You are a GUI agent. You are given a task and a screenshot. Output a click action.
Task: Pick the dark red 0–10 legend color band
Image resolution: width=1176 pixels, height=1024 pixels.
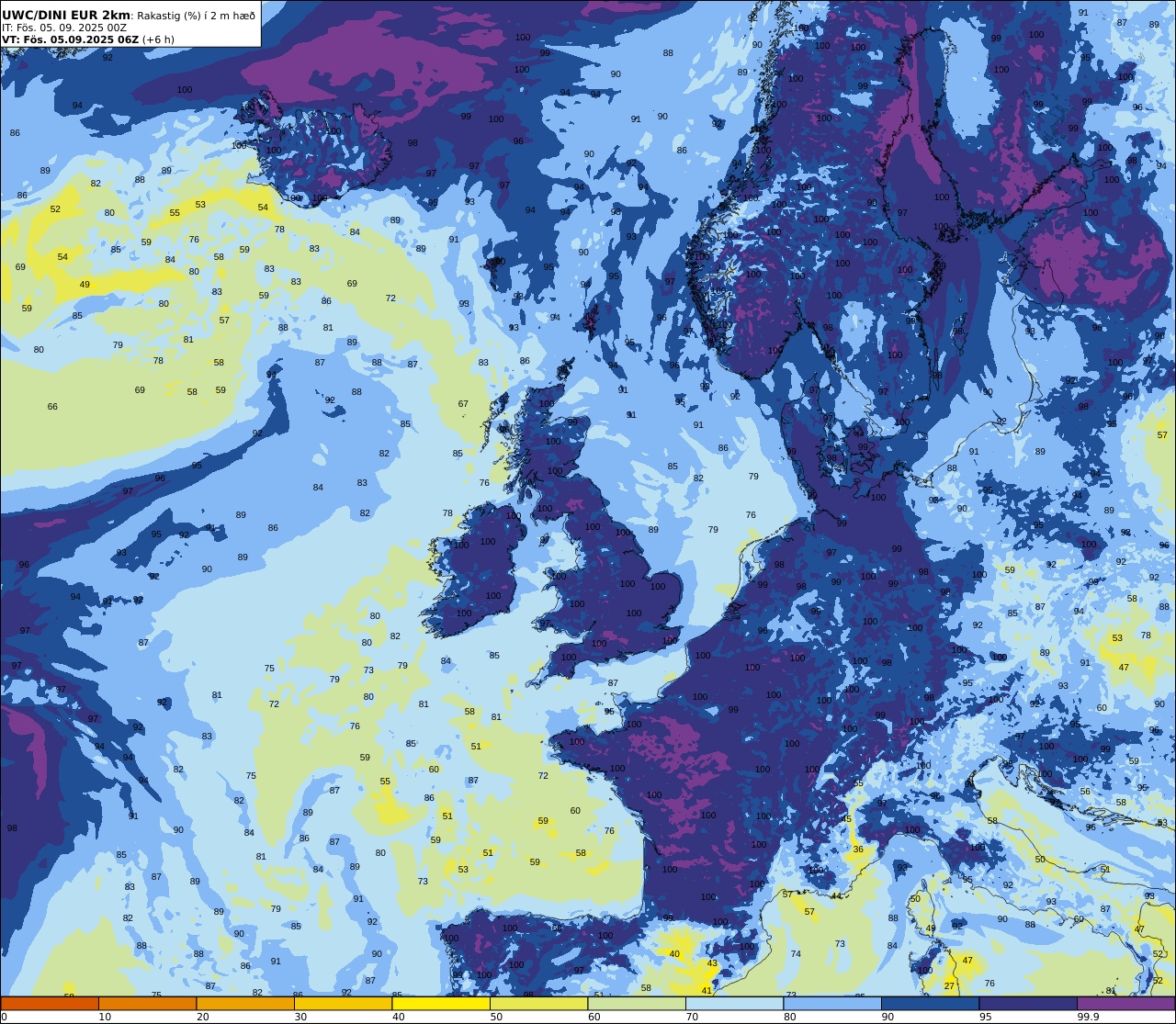(50, 1003)
